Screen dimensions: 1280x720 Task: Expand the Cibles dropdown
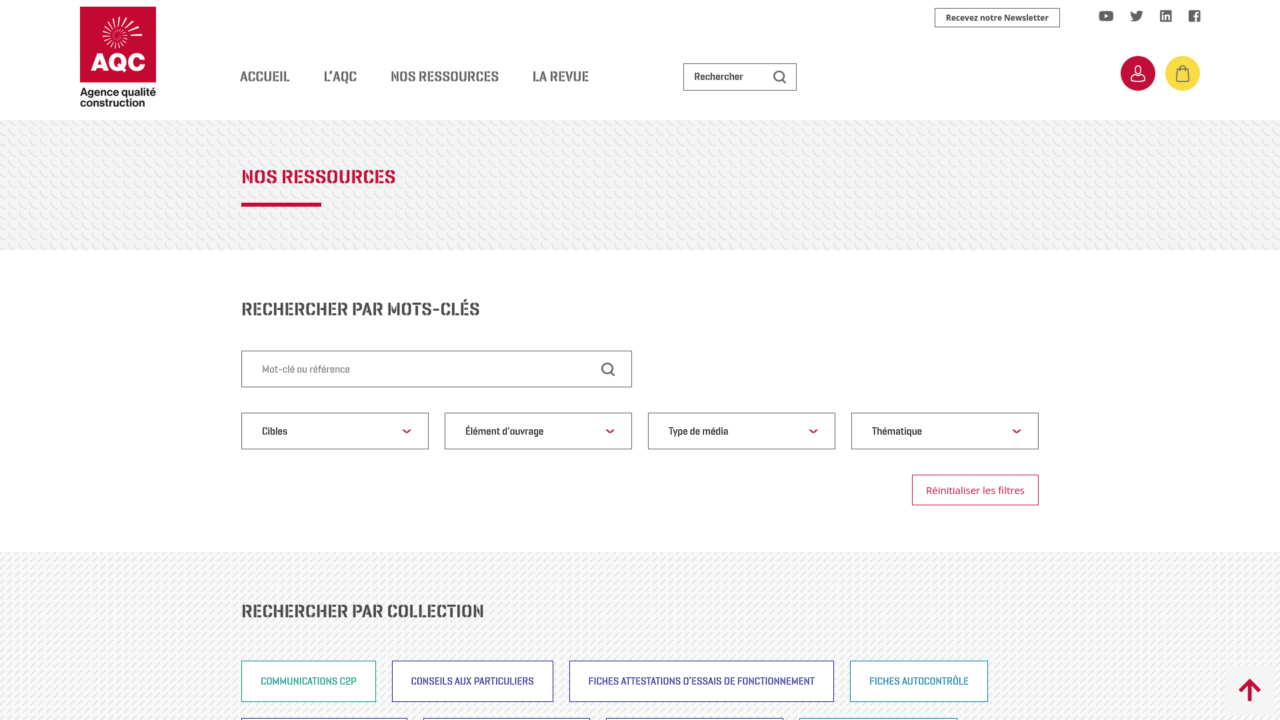click(335, 431)
